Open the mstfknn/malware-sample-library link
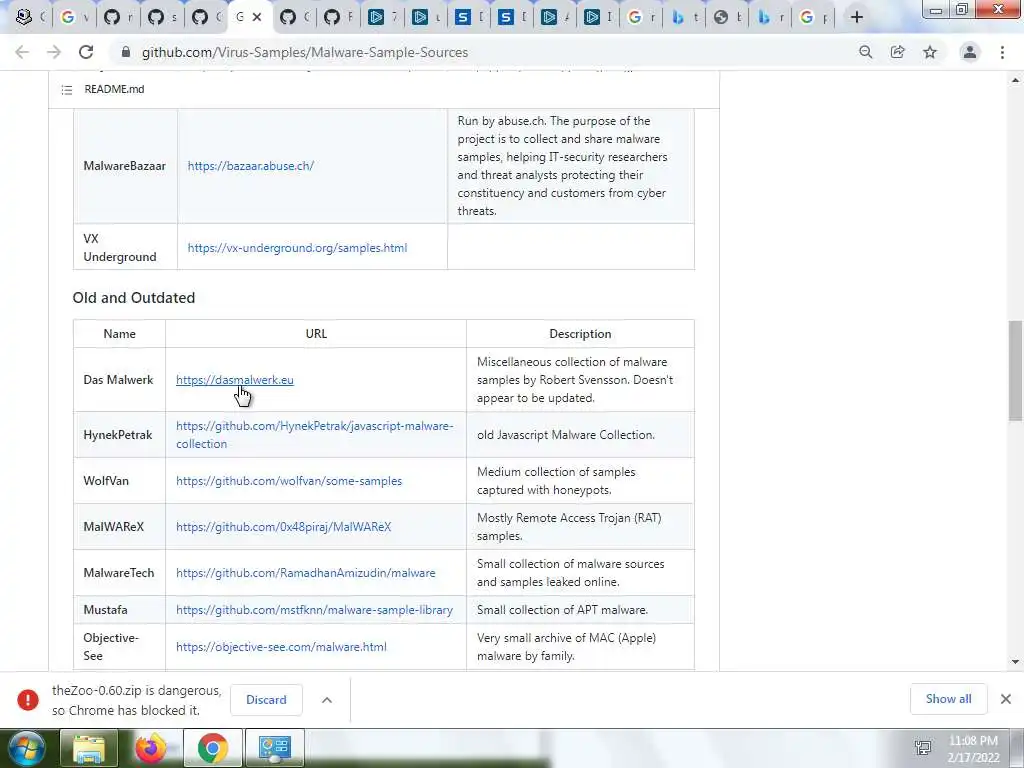This screenshot has height=768, width=1024. pyautogui.click(x=314, y=609)
